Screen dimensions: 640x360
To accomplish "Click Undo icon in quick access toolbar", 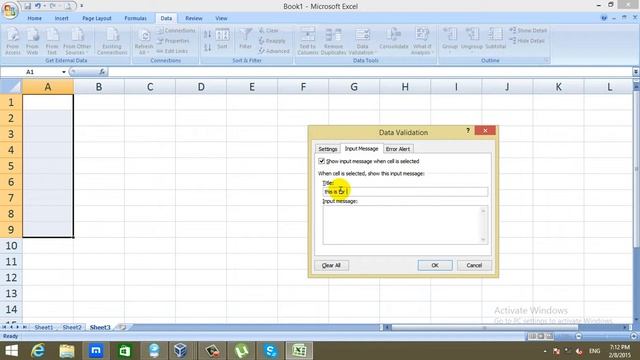I will 38,6.
